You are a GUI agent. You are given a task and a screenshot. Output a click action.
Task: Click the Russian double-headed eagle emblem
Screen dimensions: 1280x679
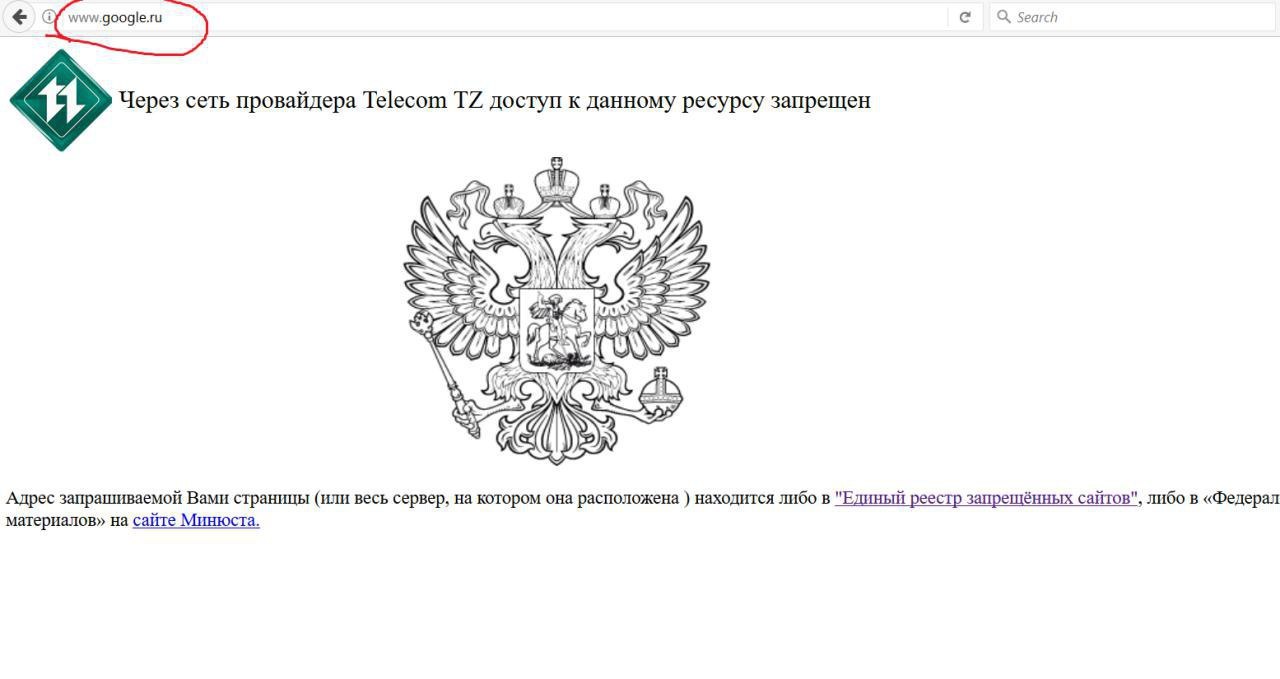pyautogui.click(x=557, y=310)
